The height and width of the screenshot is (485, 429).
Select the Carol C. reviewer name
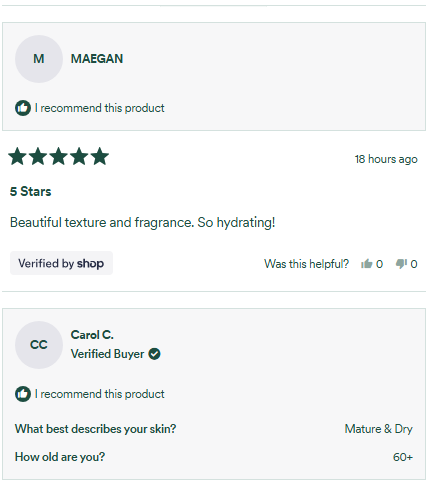pyautogui.click(x=92, y=335)
